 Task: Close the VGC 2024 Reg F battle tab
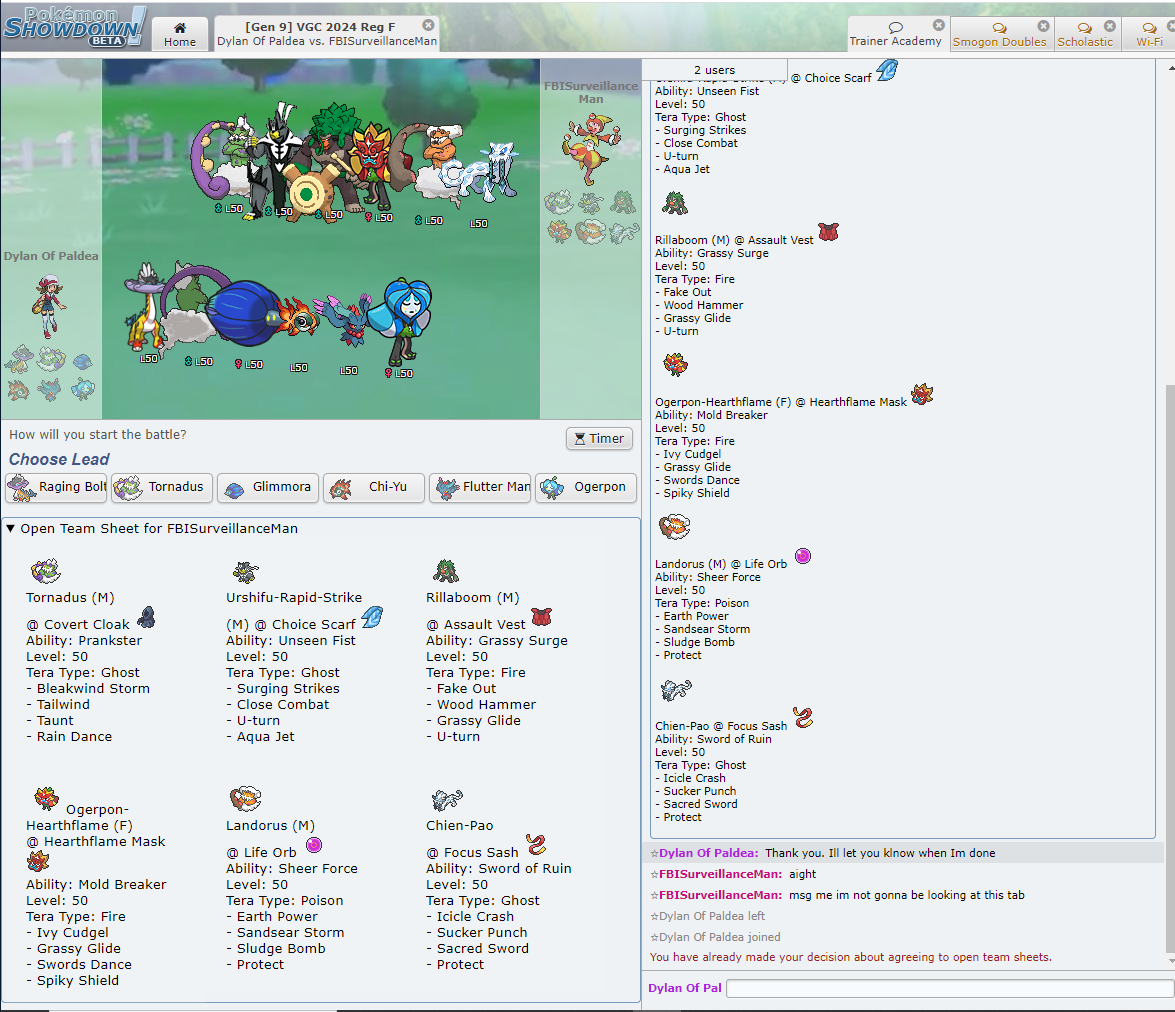[x=428, y=25]
